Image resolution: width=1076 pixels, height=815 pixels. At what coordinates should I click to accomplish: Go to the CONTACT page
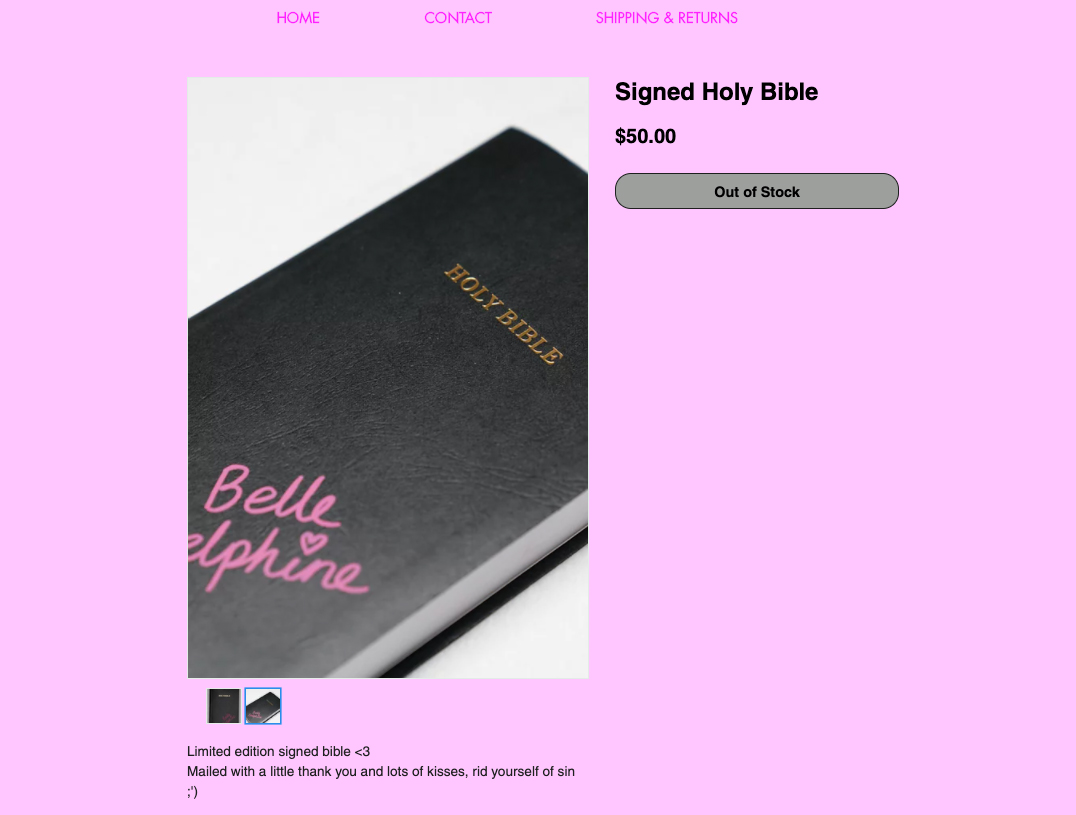458,18
